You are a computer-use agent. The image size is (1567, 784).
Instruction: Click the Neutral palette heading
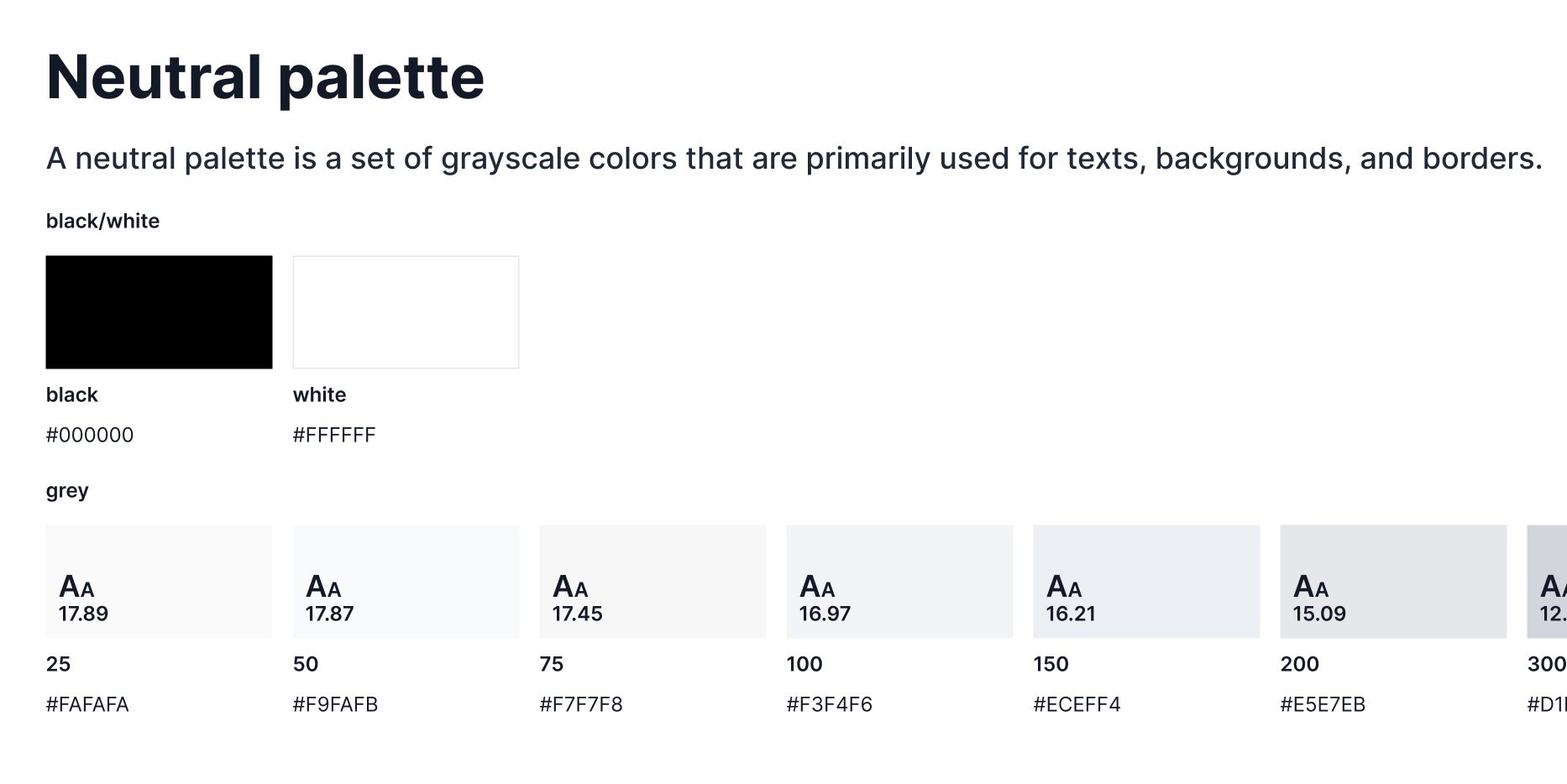click(x=265, y=77)
